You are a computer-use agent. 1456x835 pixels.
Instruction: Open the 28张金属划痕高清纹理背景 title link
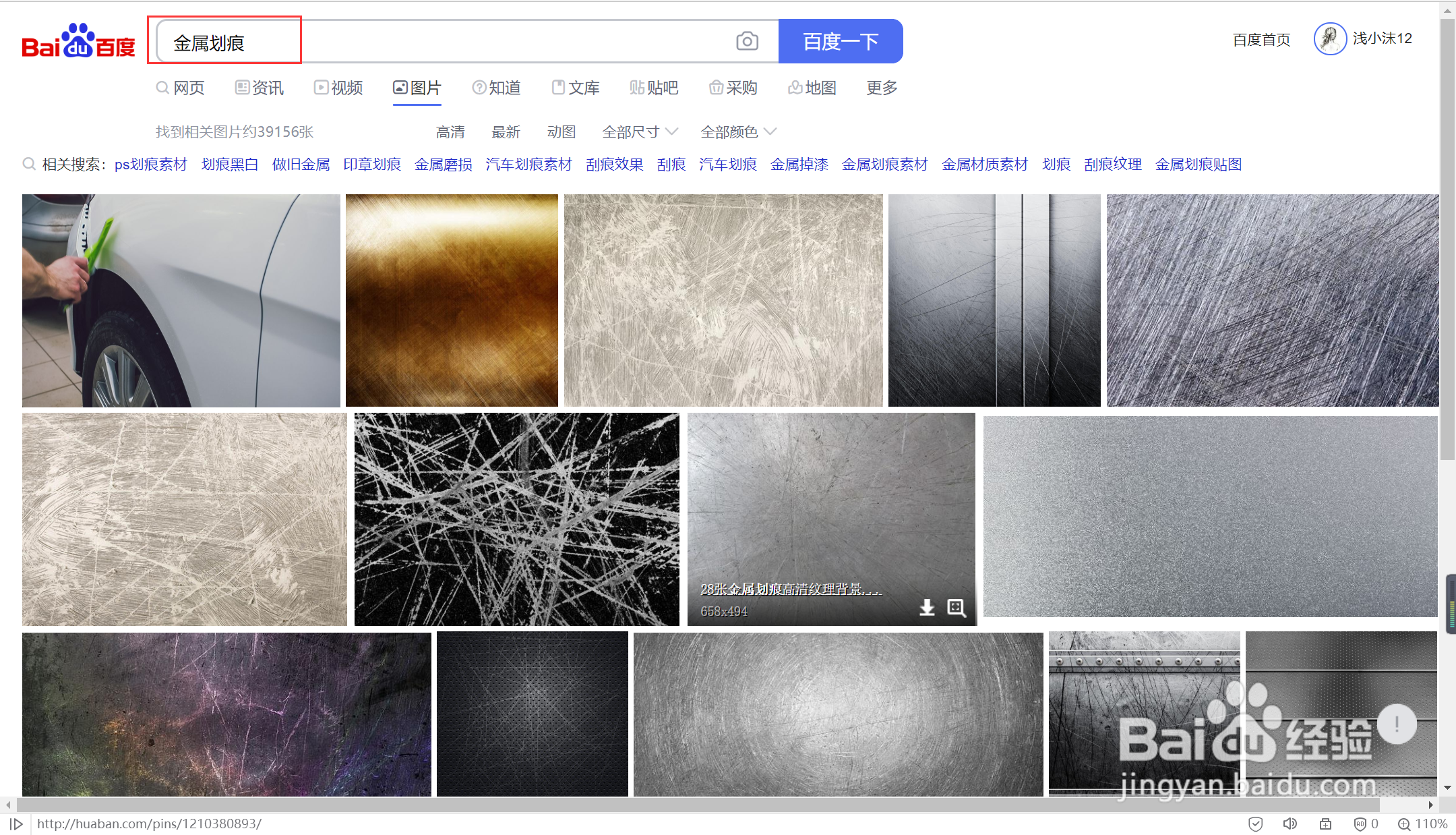coord(790,589)
